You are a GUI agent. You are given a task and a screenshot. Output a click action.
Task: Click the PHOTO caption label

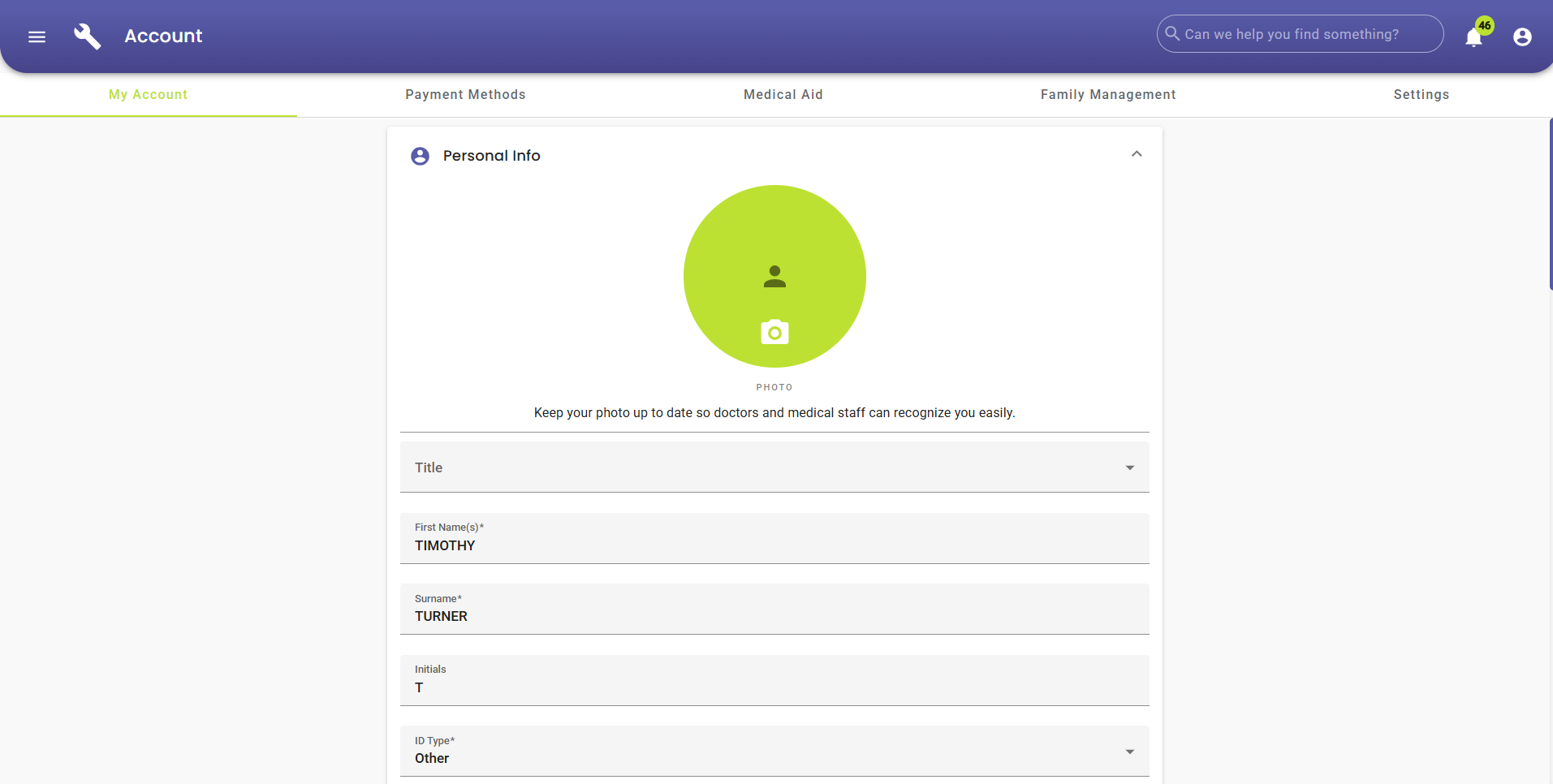coord(774,387)
